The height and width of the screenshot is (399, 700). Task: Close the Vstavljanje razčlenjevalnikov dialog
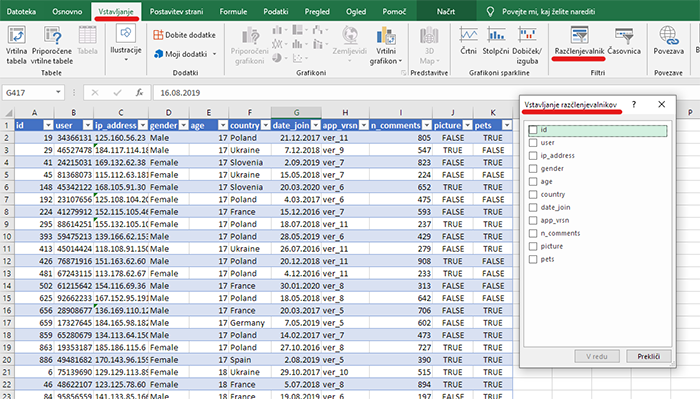tap(662, 104)
